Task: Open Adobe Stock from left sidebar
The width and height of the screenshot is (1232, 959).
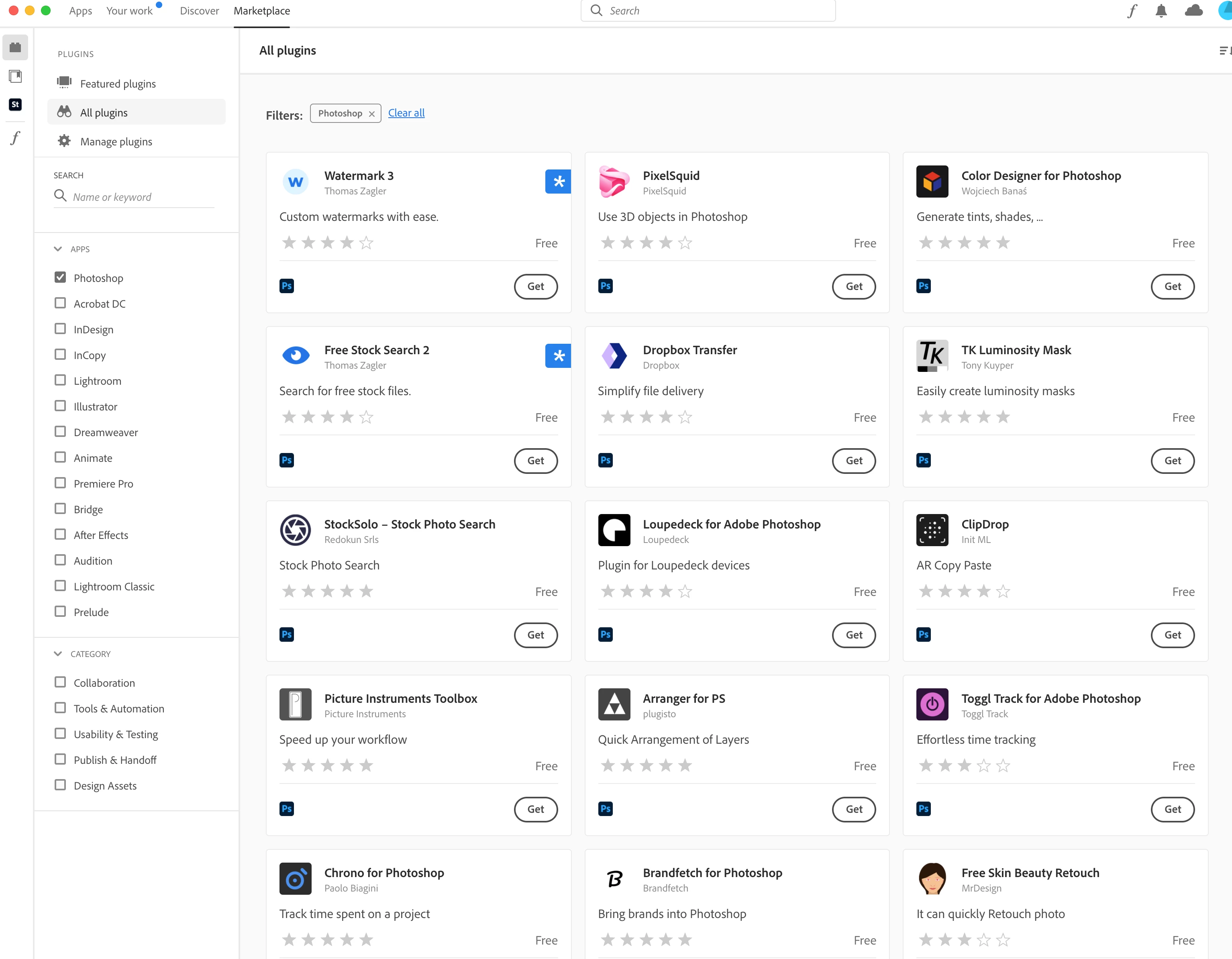Action: tap(15, 104)
